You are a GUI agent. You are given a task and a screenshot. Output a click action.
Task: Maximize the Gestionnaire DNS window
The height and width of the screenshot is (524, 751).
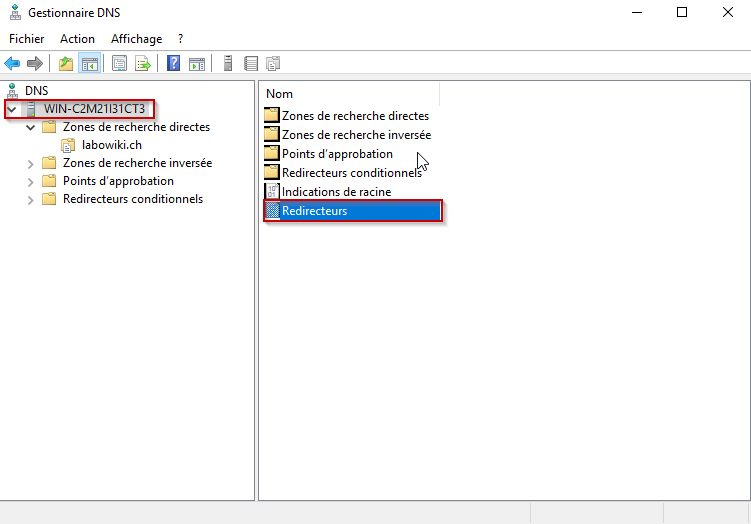pyautogui.click(x=682, y=12)
